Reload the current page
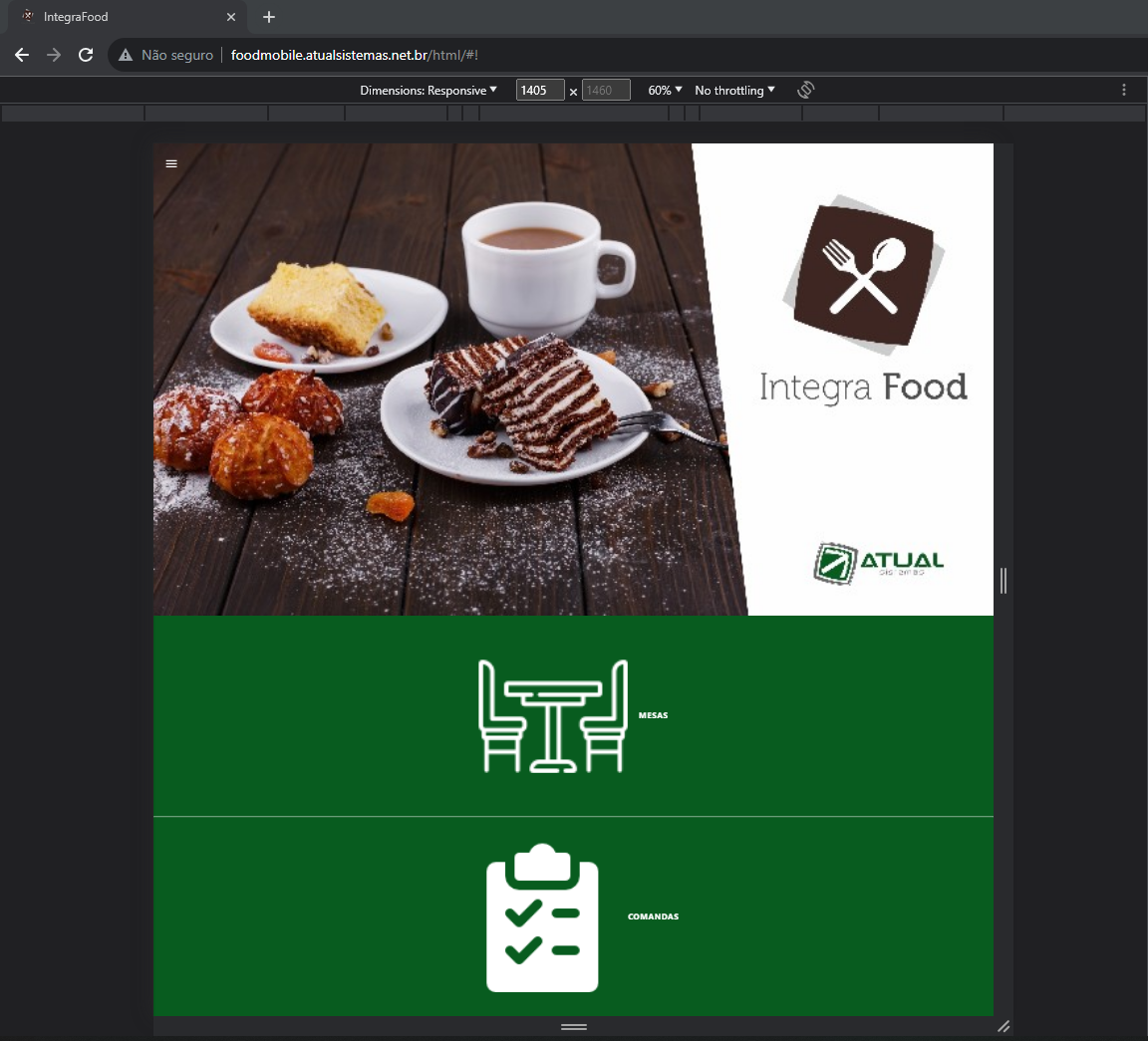 86,55
